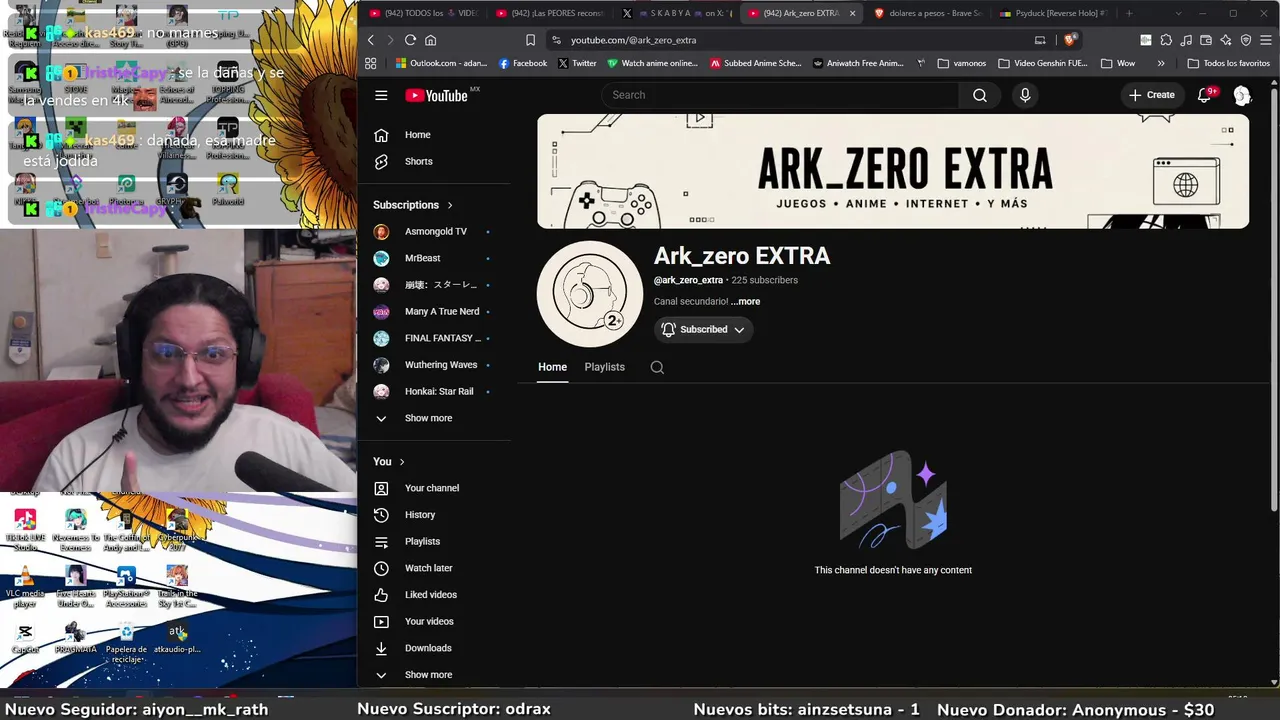Open the YouTube guide hamburger menu
The height and width of the screenshot is (720, 1280).
[x=381, y=95]
